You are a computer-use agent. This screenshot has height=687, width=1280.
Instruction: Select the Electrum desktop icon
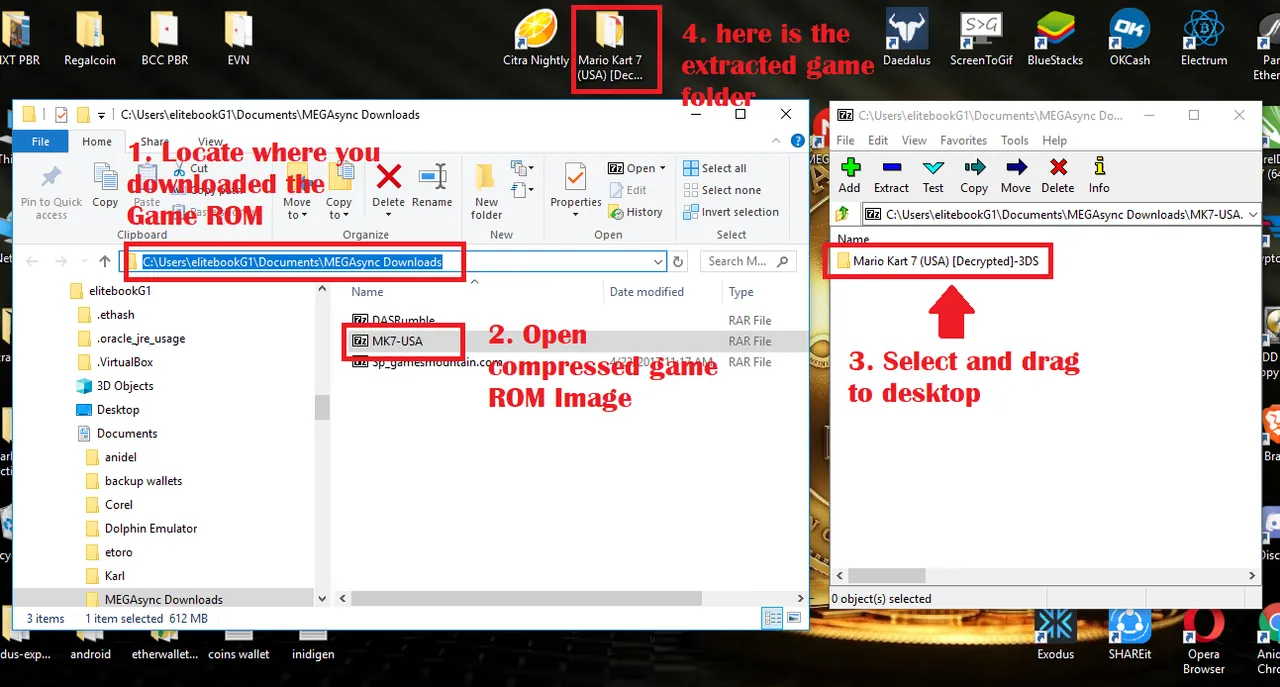[1203, 40]
